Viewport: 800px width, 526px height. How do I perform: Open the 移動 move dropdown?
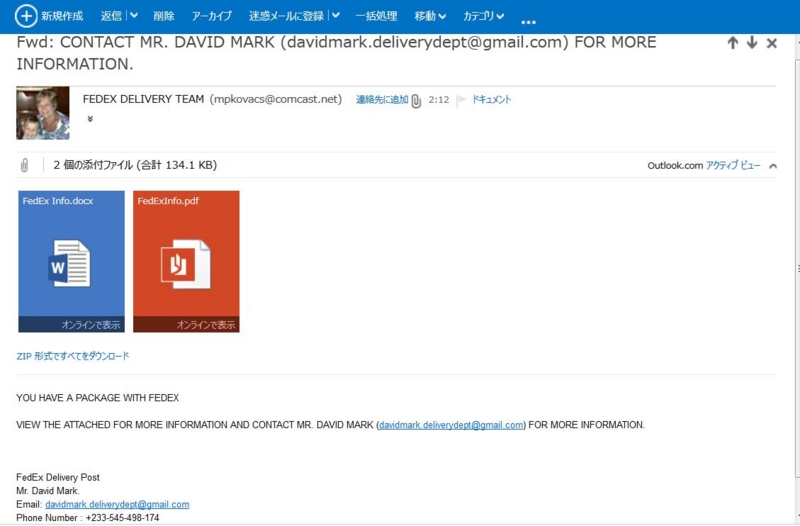(x=430, y=16)
